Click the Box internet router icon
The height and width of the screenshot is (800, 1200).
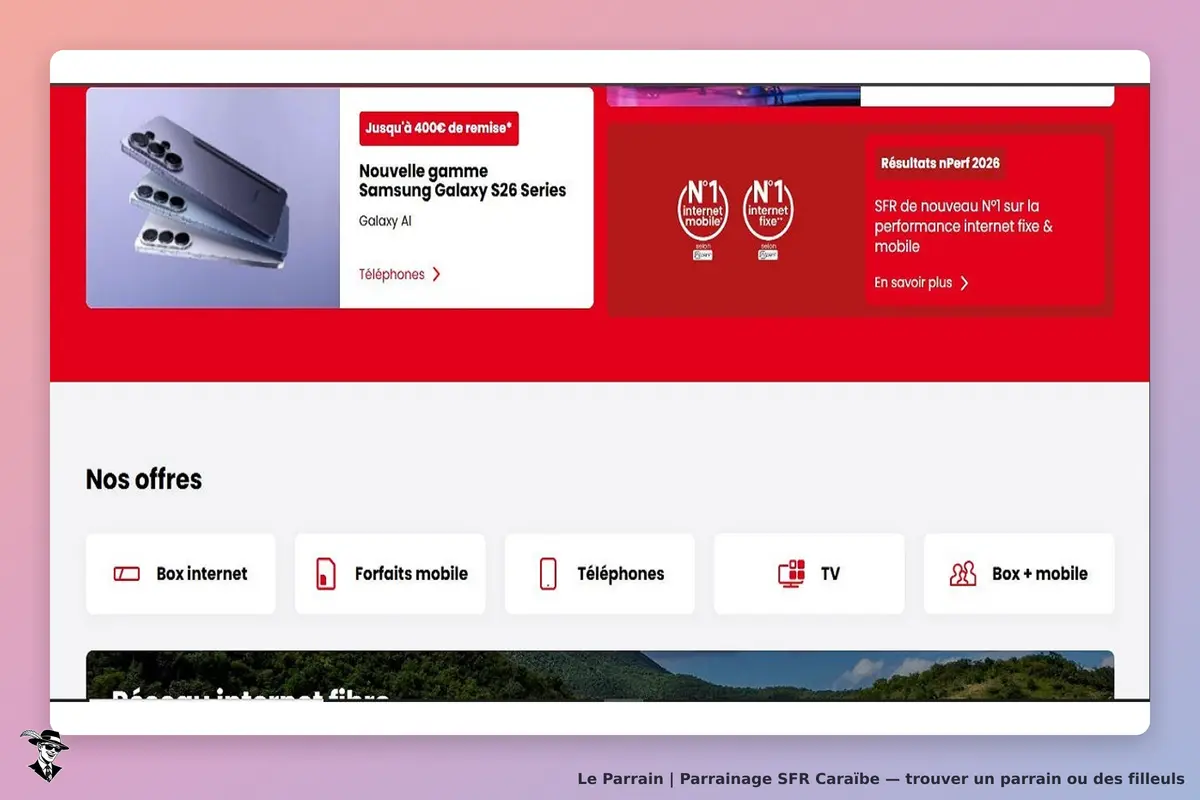pyautogui.click(x=127, y=574)
